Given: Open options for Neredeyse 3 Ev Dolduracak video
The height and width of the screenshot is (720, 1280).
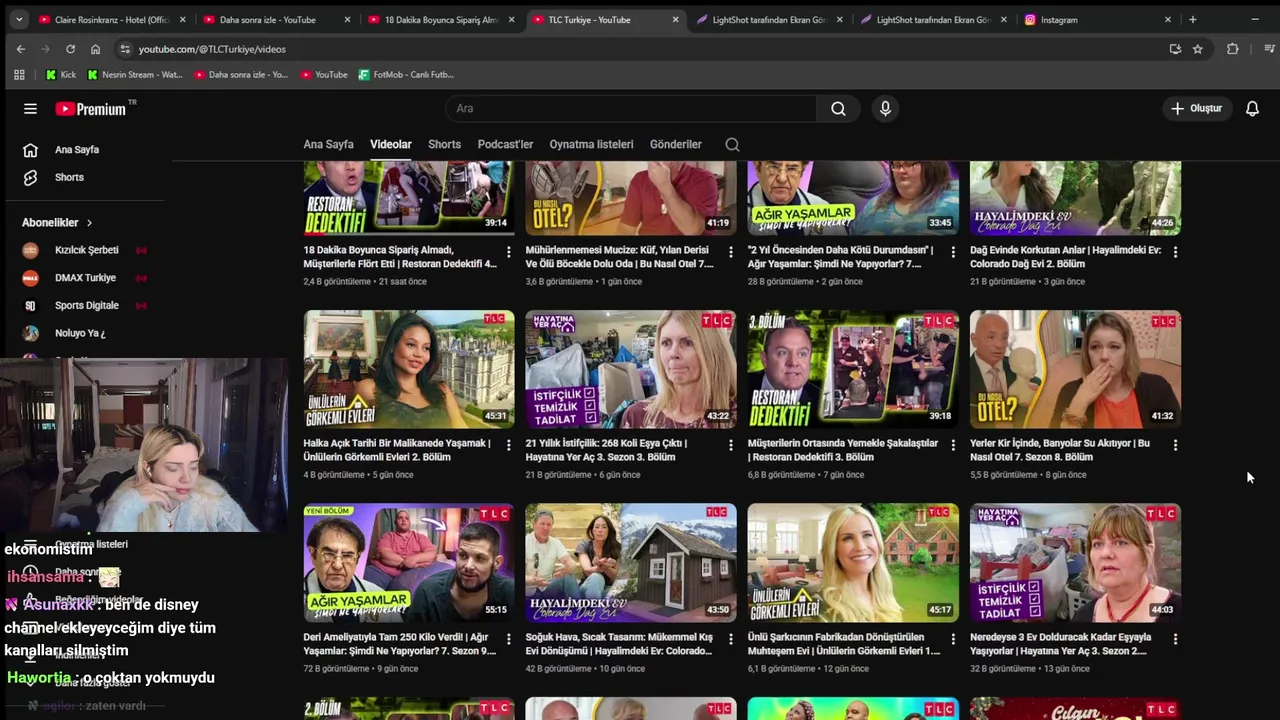Looking at the screenshot, I should [1174, 638].
